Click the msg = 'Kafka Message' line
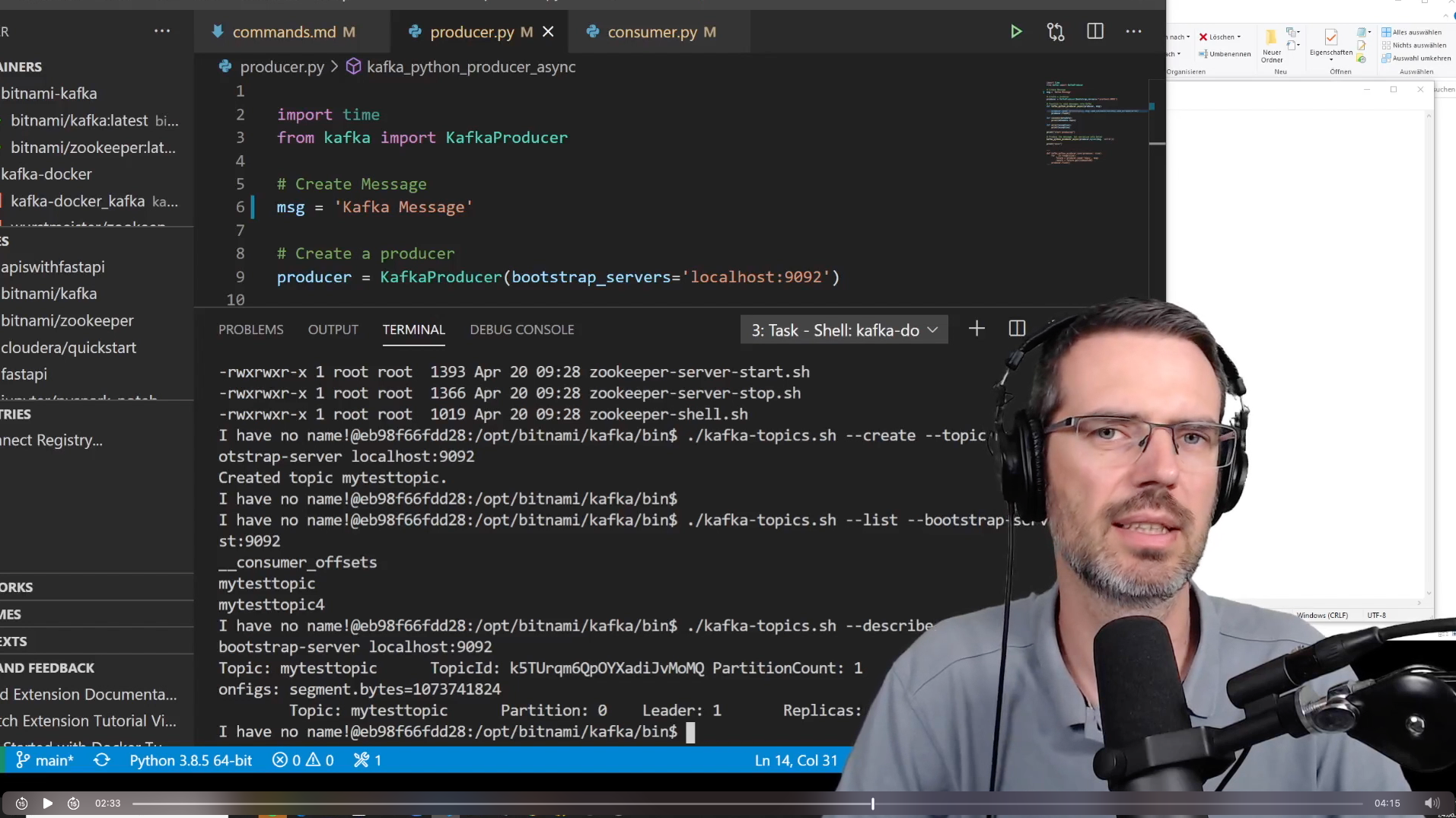1456x818 pixels. pos(374,208)
